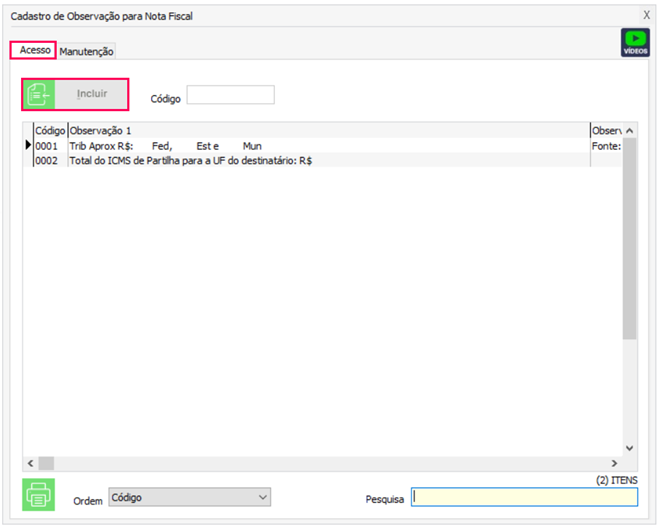This screenshot has height=529, width=660.
Task: Click into the Pesquisa search field
Action: pos(524,497)
